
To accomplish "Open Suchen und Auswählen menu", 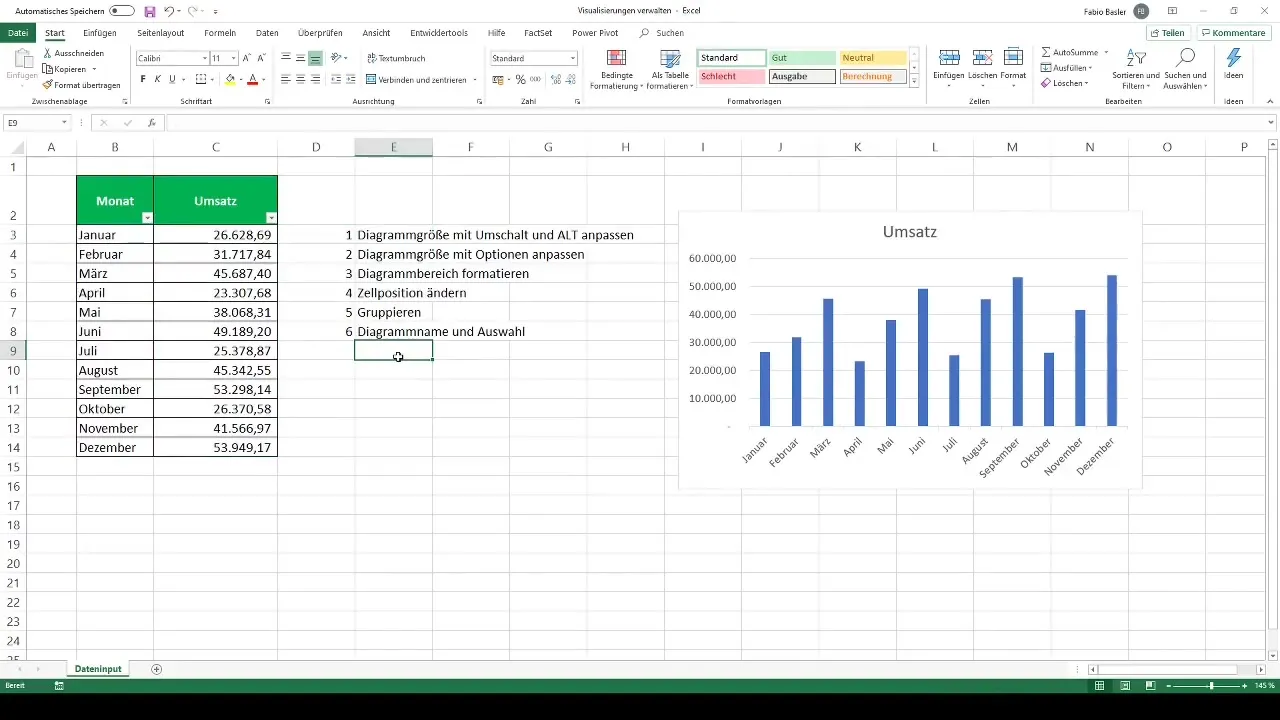I will pos(1186,69).
